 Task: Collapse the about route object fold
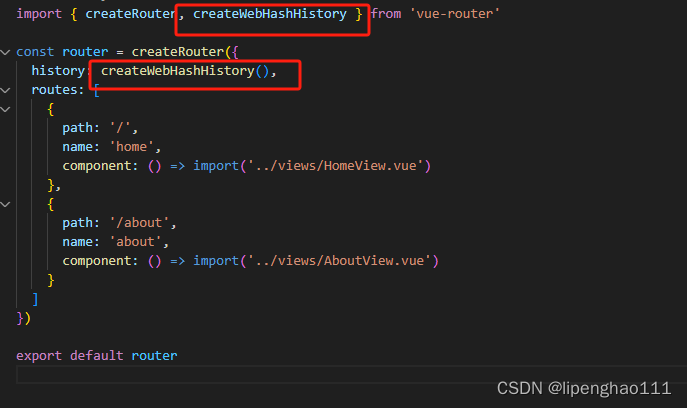tap(5, 204)
